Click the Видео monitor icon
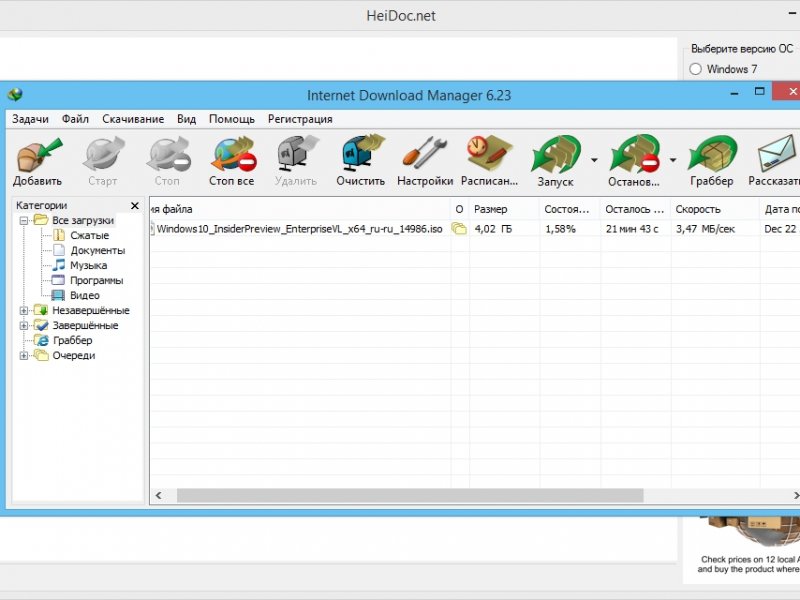Screen dimensions: 800x600 [x=59, y=295]
